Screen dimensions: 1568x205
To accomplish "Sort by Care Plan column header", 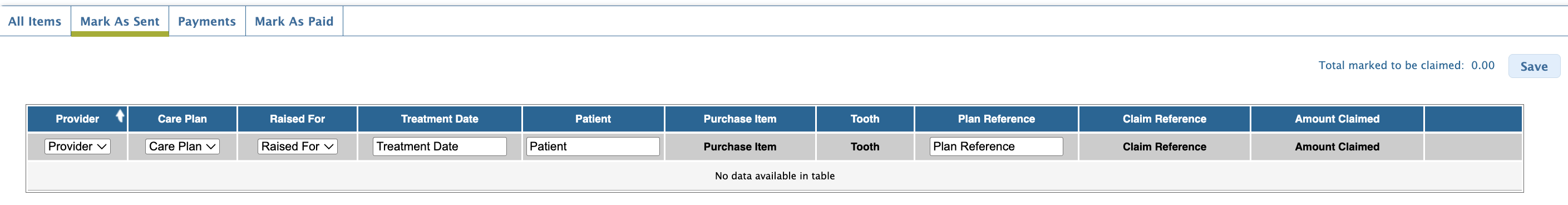I will 183,119.
